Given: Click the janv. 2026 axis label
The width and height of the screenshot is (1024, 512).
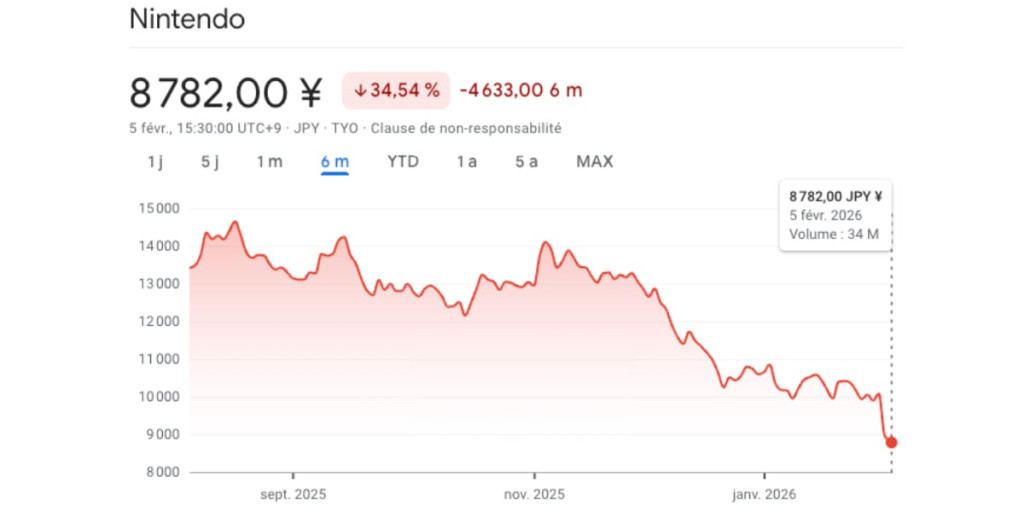Looking at the screenshot, I should tap(764, 494).
